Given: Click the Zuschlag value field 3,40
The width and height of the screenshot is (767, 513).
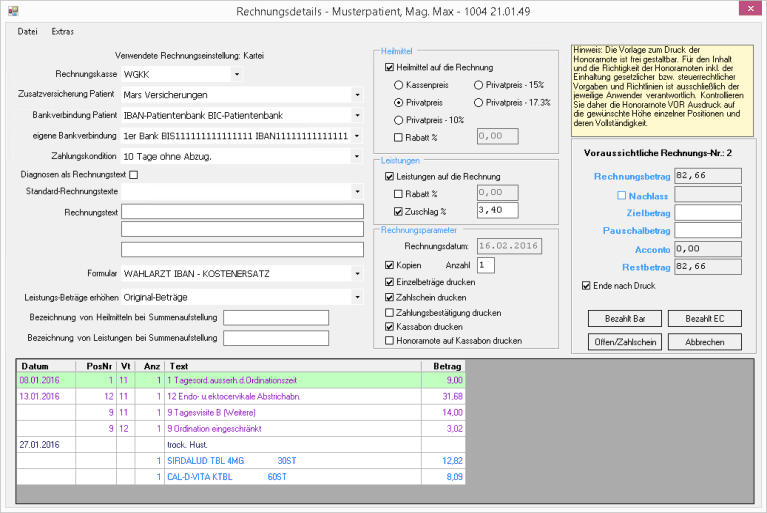Looking at the screenshot, I should pyautogui.click(x=497, y=210).
